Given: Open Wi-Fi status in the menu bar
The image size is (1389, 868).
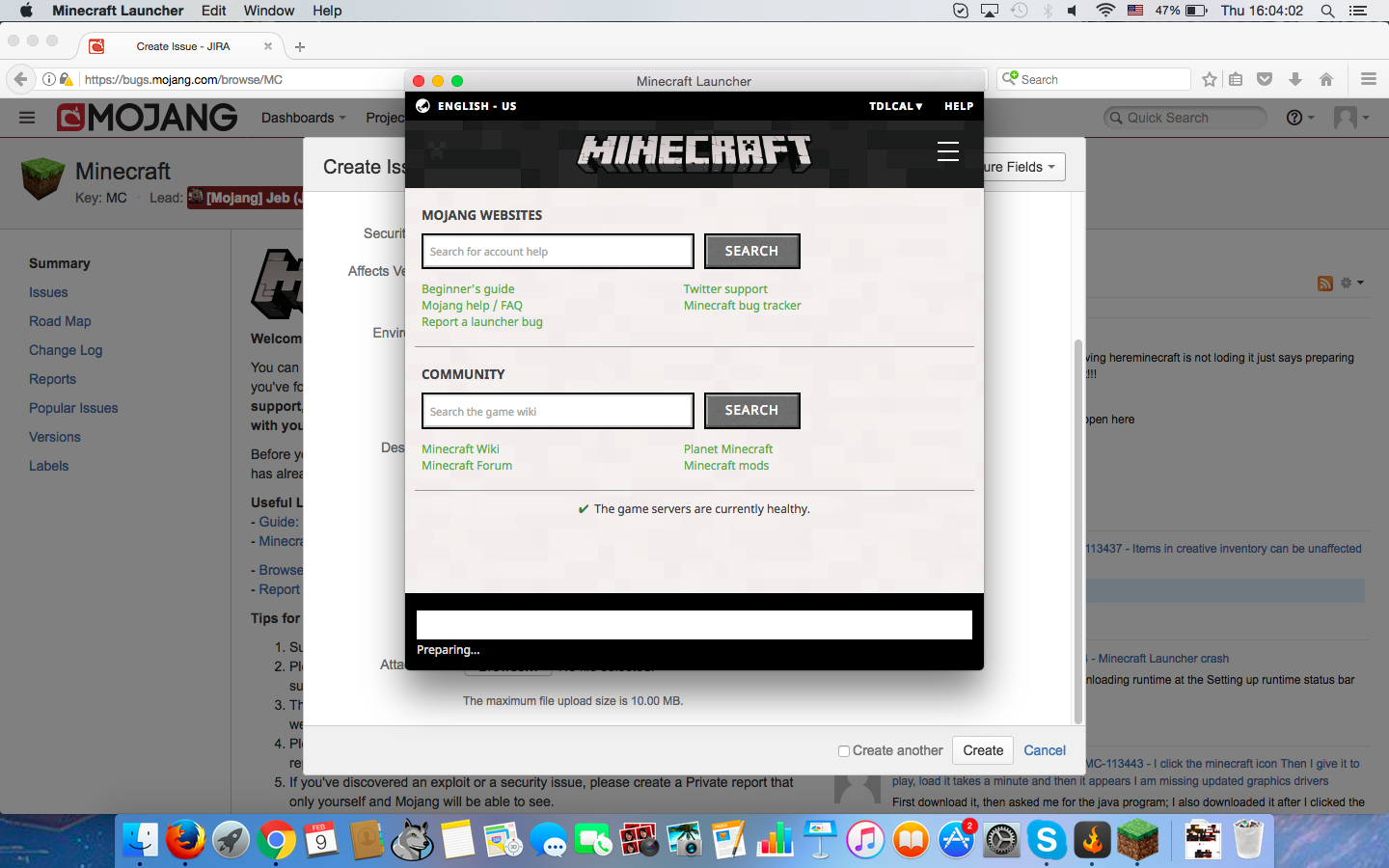Looking at the screenshot, I should pos(1105,11).
